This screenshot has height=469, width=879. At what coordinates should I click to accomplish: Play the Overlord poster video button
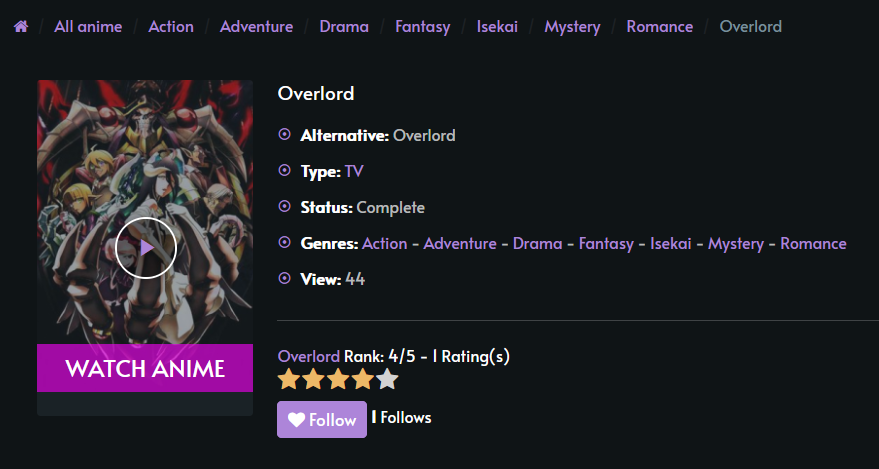pyautogui.click(x=146, y=248)
